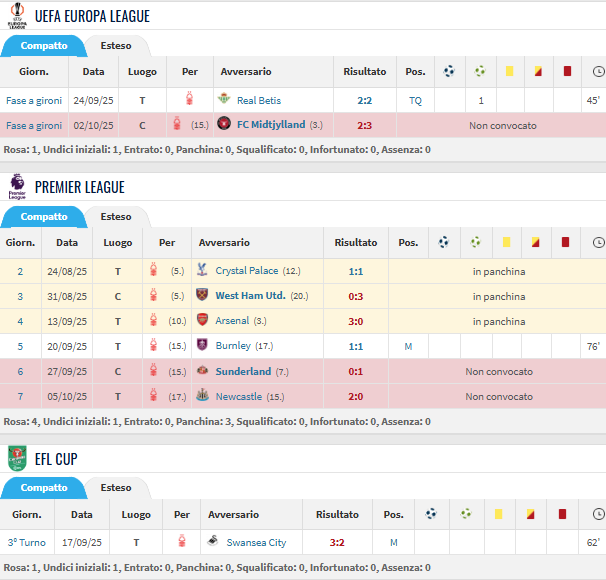This screenshot has height=580, width=606.
Task: Click the Real Betis club crest
Action: tap(224, 100)
